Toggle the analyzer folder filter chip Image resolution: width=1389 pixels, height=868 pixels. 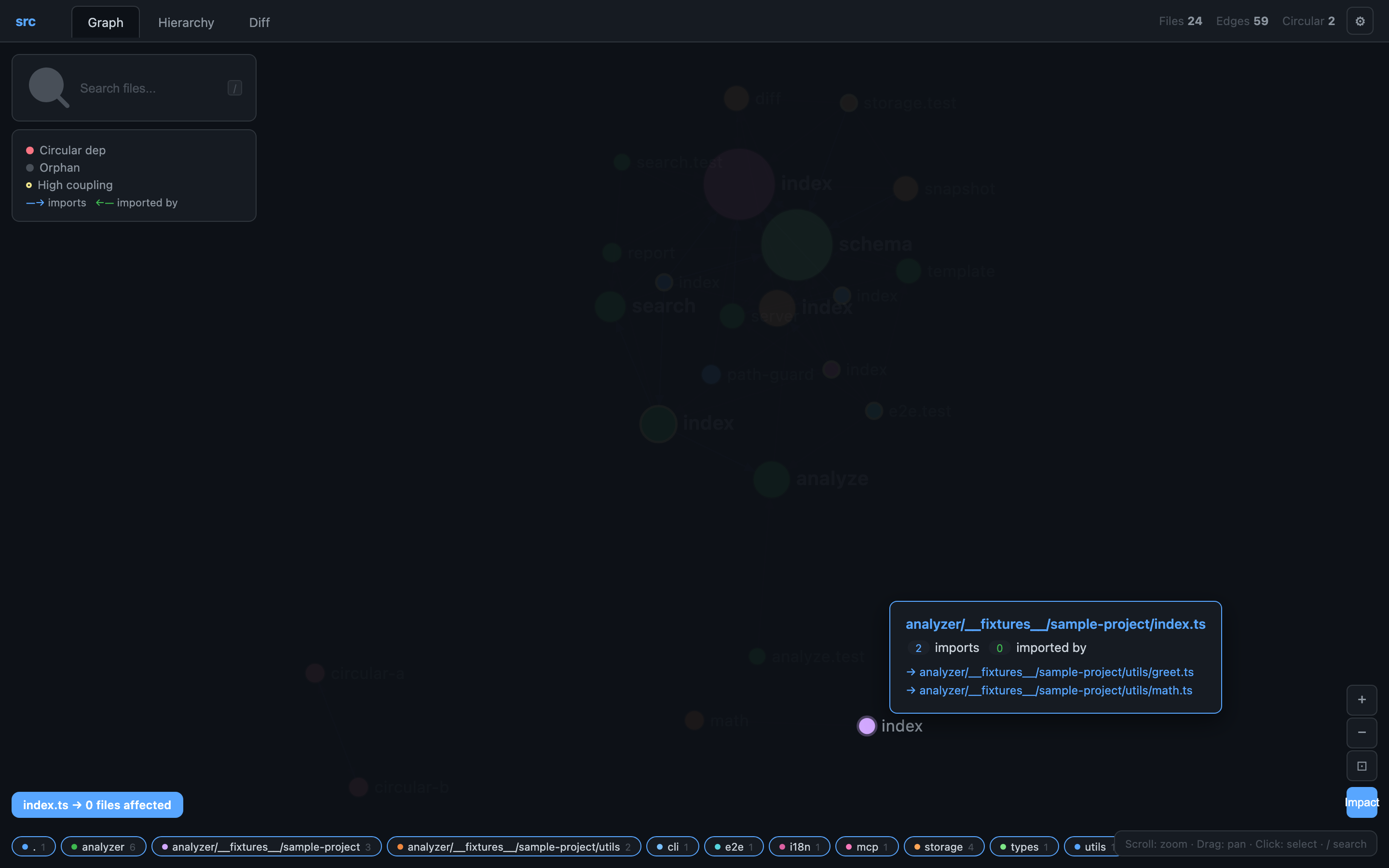[103, 847]
